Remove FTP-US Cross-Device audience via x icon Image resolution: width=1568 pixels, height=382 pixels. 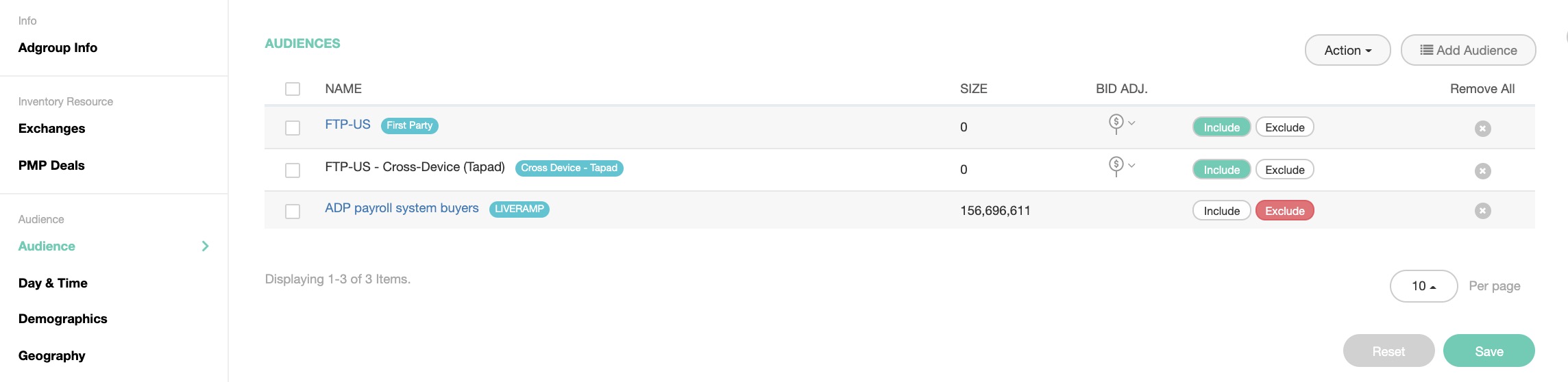coord(1482,171)
